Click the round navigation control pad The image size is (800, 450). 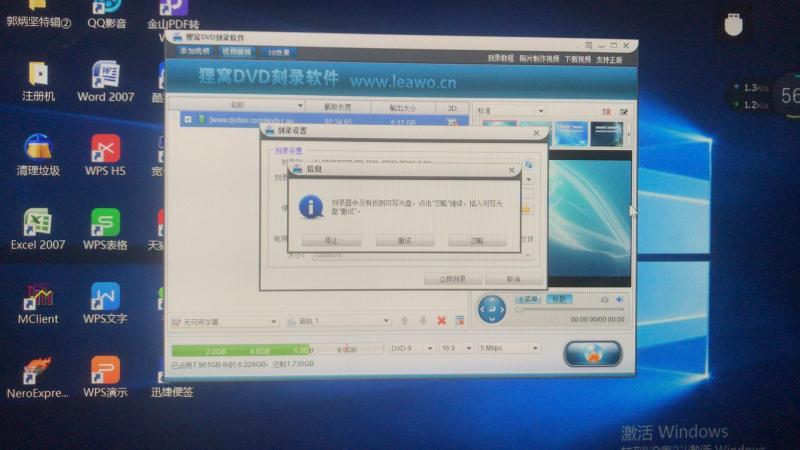coord(492,309)
